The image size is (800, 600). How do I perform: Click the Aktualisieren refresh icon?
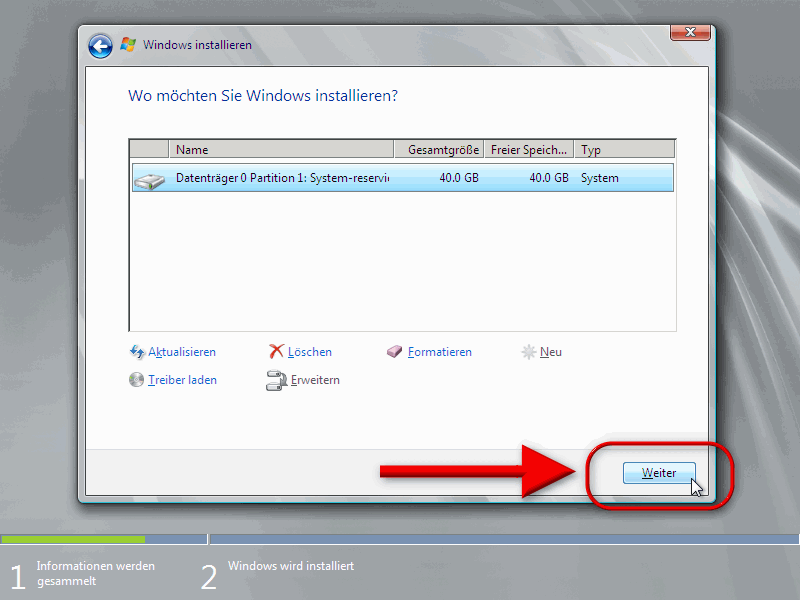137,352
